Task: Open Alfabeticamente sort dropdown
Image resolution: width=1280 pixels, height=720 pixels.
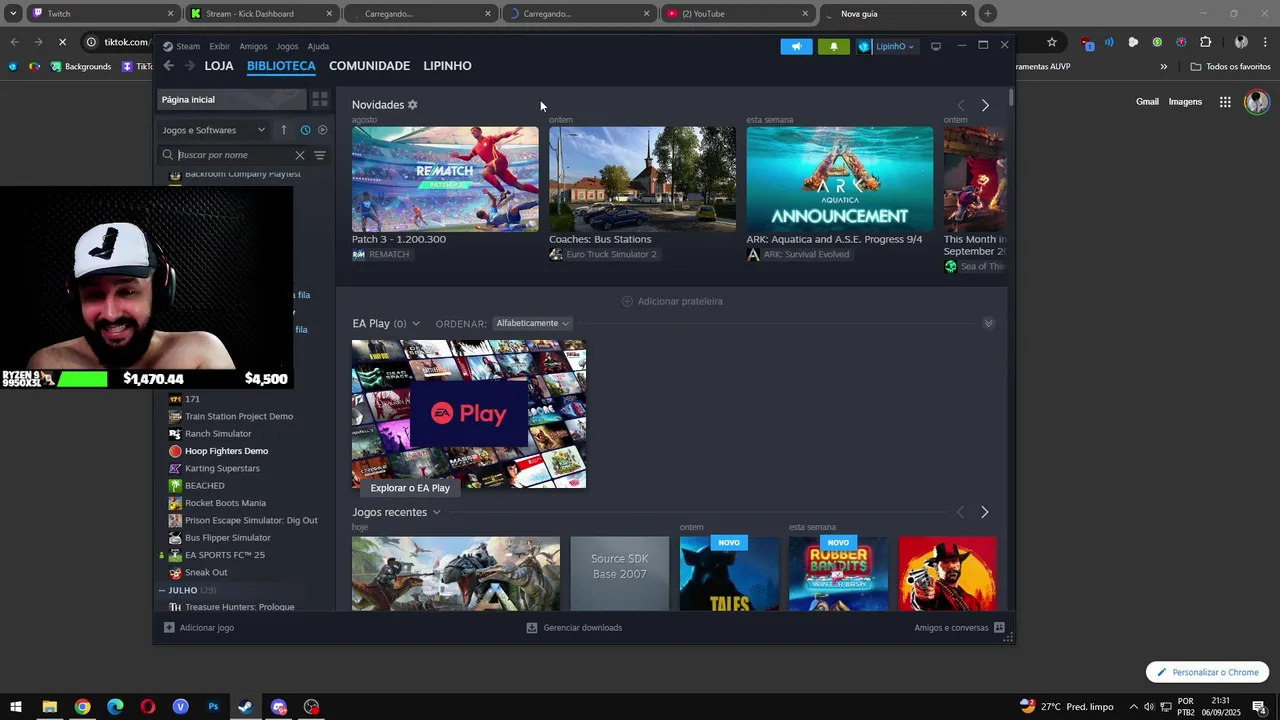Action: (533, 323)
